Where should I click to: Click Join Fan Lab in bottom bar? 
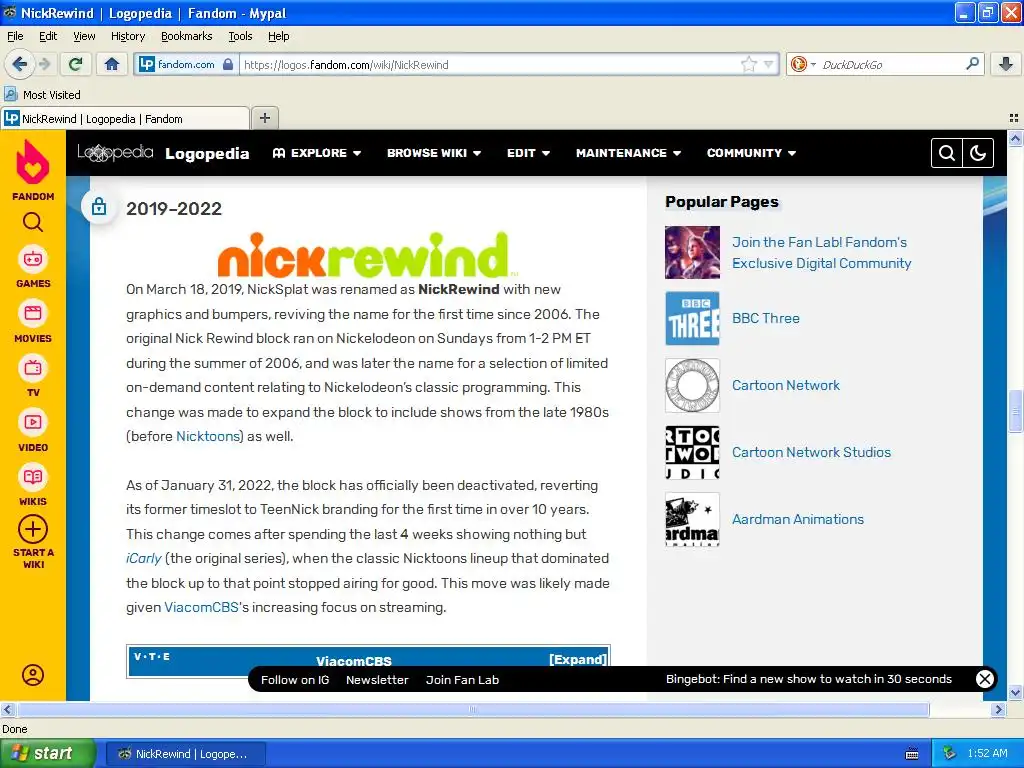point(462,680)
